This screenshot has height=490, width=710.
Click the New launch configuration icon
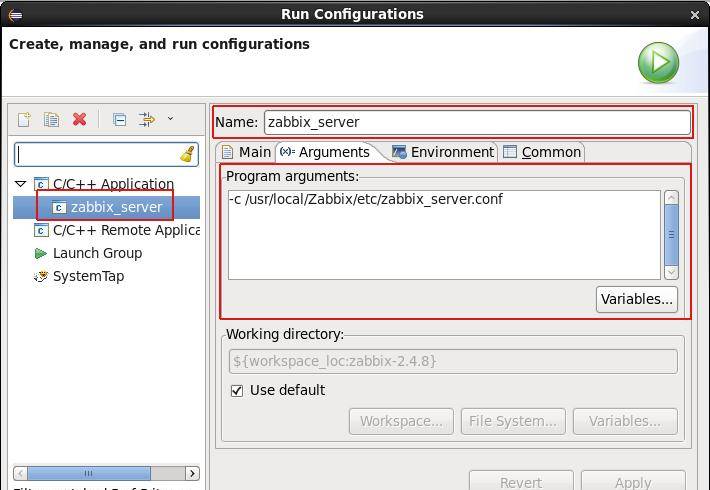(24, 119)
